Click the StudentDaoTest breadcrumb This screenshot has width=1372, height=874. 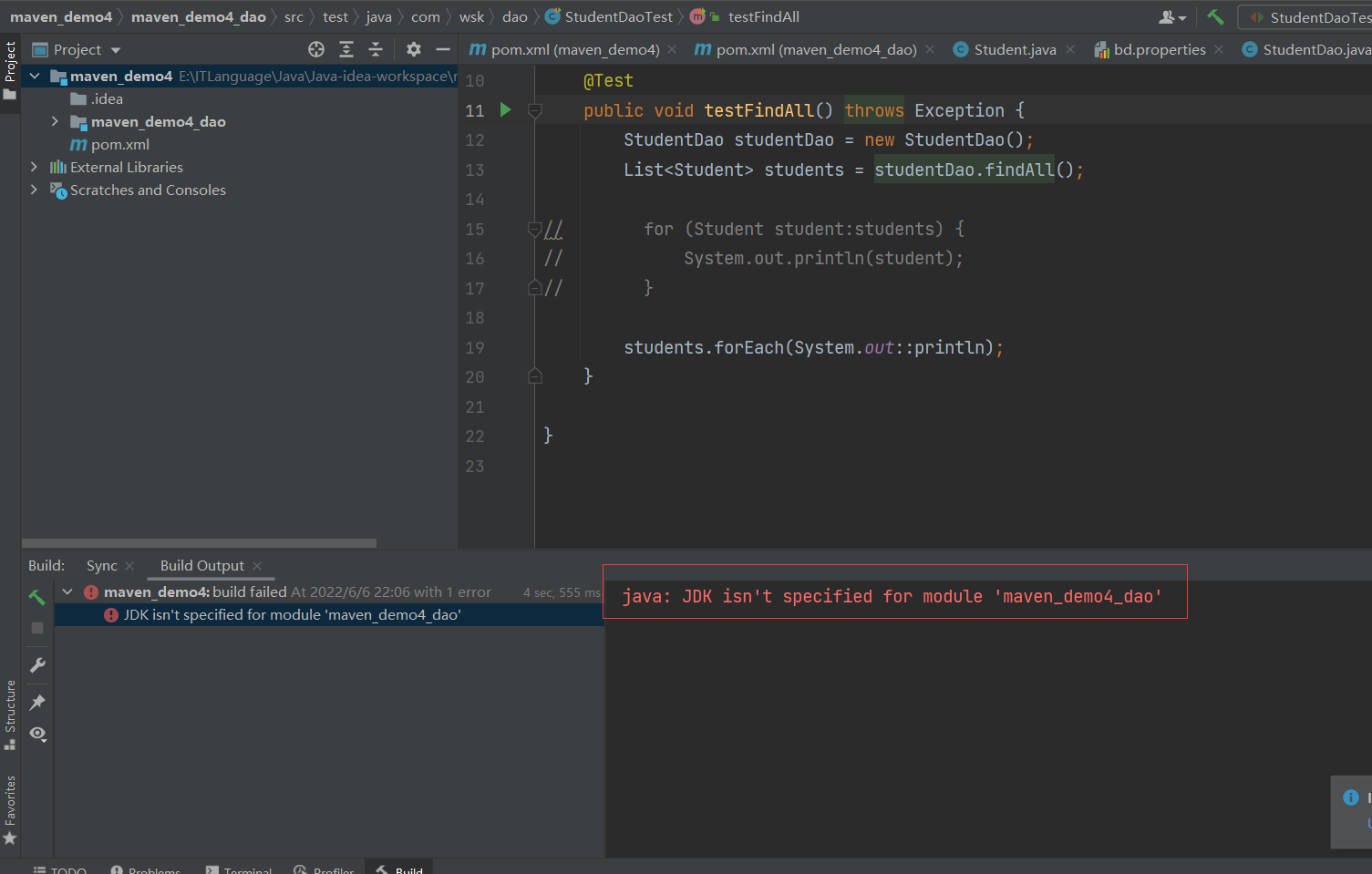[609, 16]
